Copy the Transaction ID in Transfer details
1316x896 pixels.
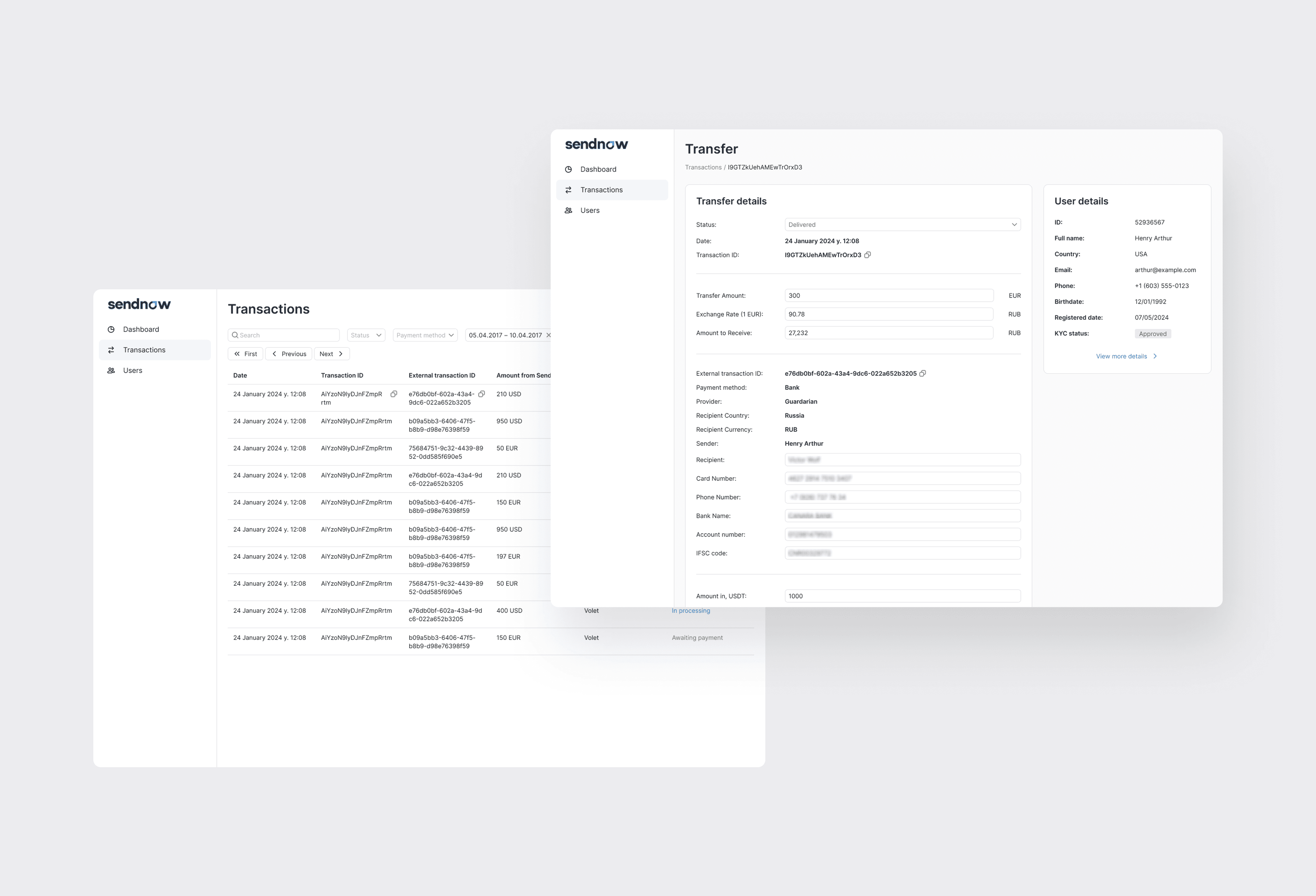pos(867,255)
